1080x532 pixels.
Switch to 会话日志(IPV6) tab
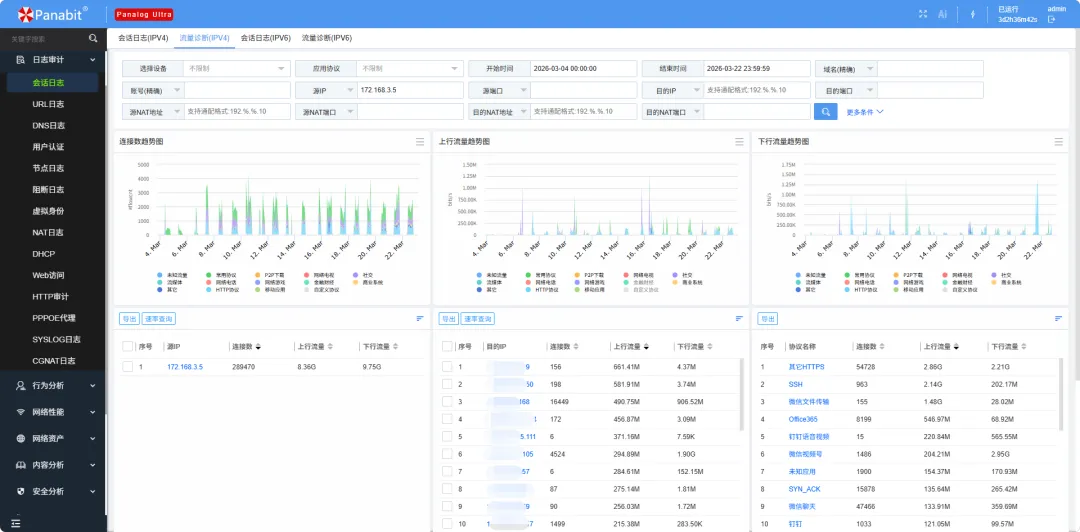(265, 38)
